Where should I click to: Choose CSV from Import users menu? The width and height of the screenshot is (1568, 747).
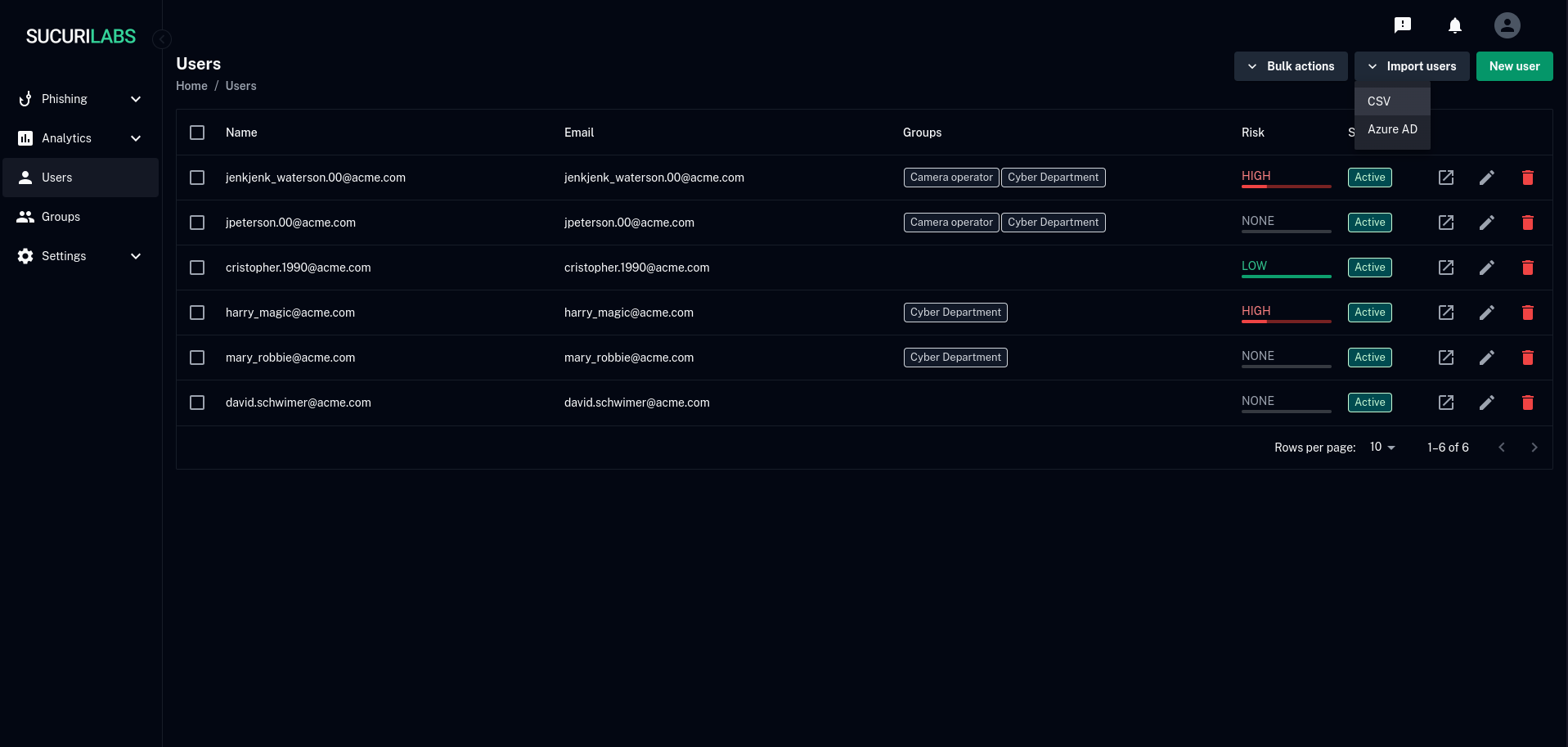pos(1391,101)
